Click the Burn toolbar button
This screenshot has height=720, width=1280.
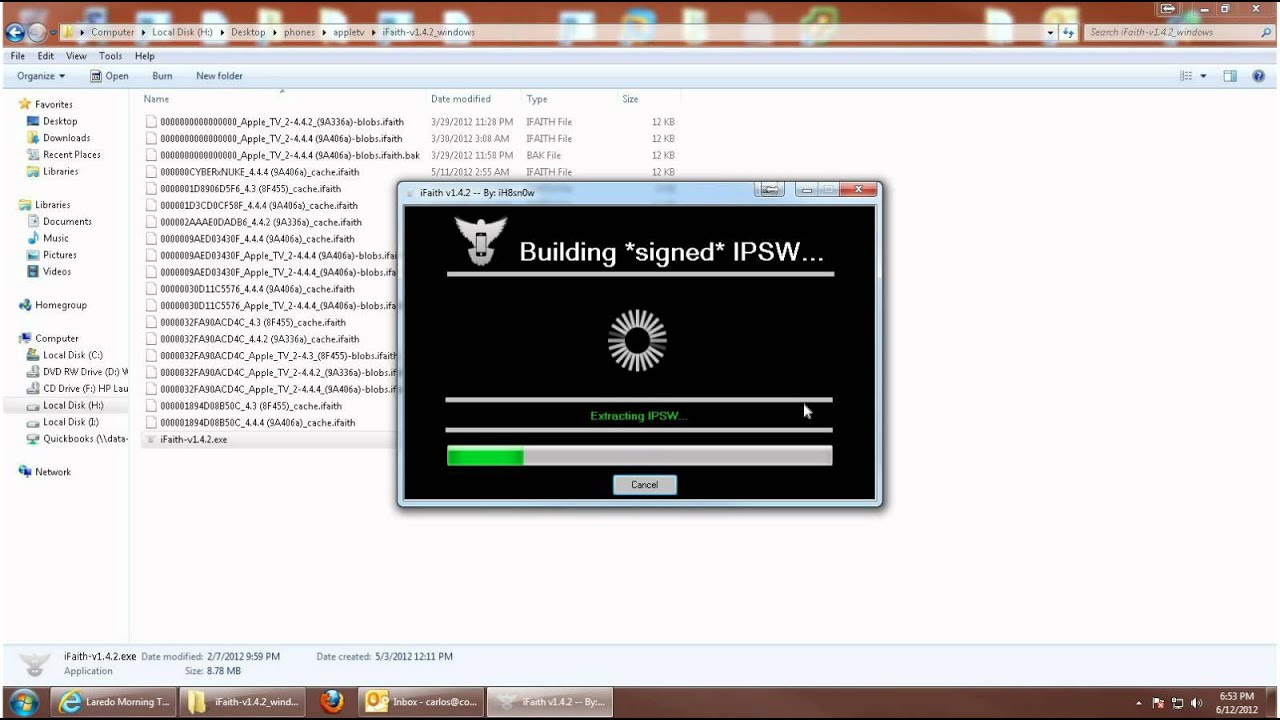[162, 76]
